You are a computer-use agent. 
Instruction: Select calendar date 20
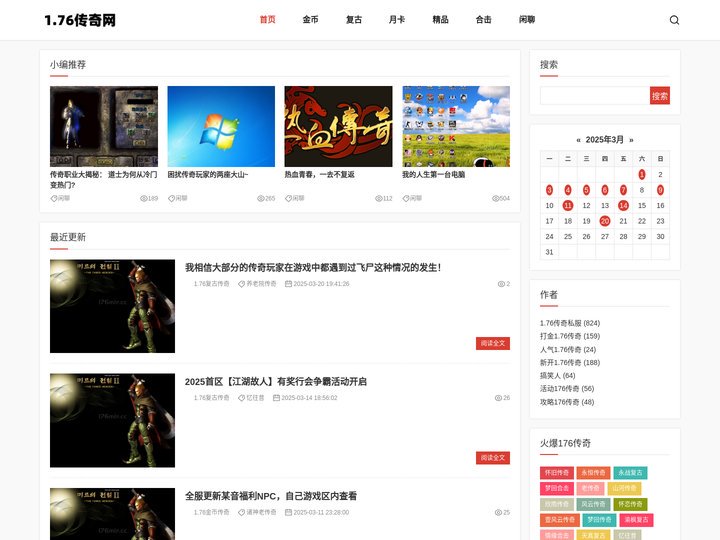coord(605,221)
